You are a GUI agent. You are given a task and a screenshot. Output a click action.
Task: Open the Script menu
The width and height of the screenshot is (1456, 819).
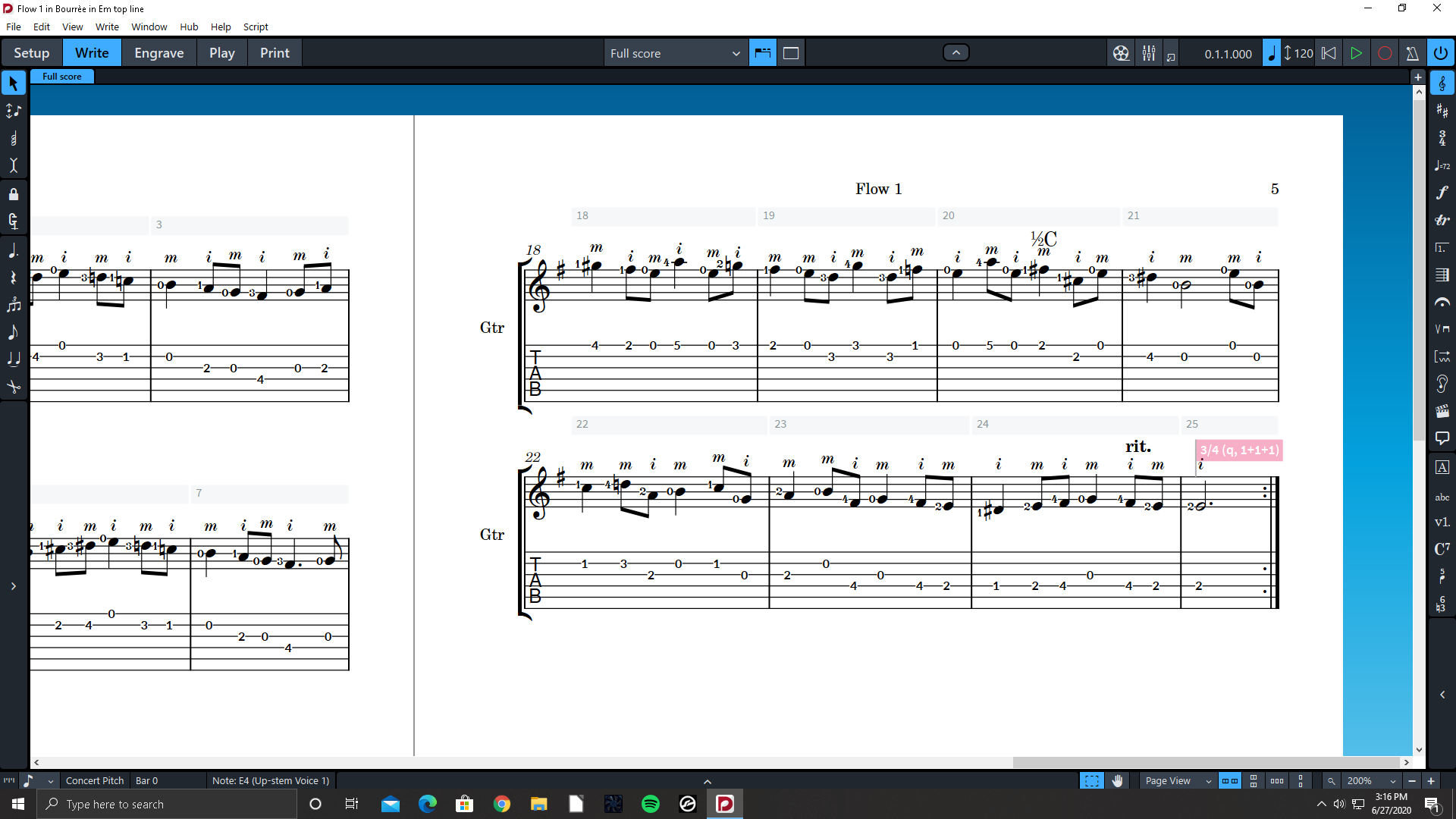click(256, 27)
